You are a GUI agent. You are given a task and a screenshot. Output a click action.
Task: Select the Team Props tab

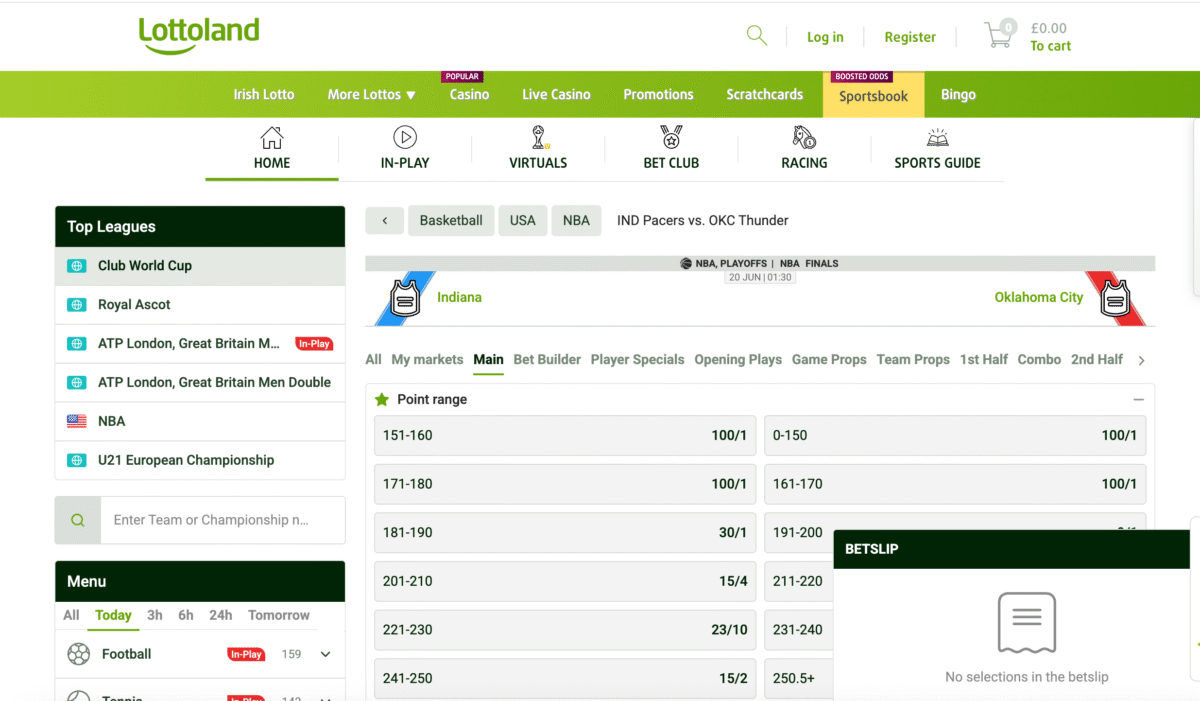click(913, 360)
